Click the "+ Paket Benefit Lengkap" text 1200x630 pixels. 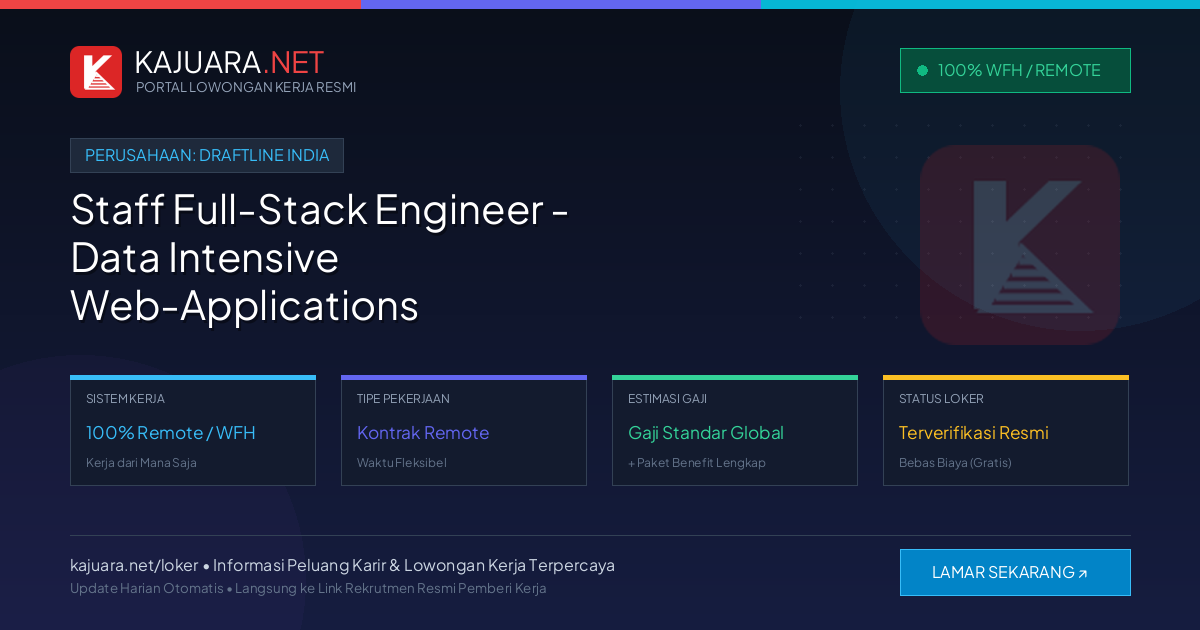point(697,463)
